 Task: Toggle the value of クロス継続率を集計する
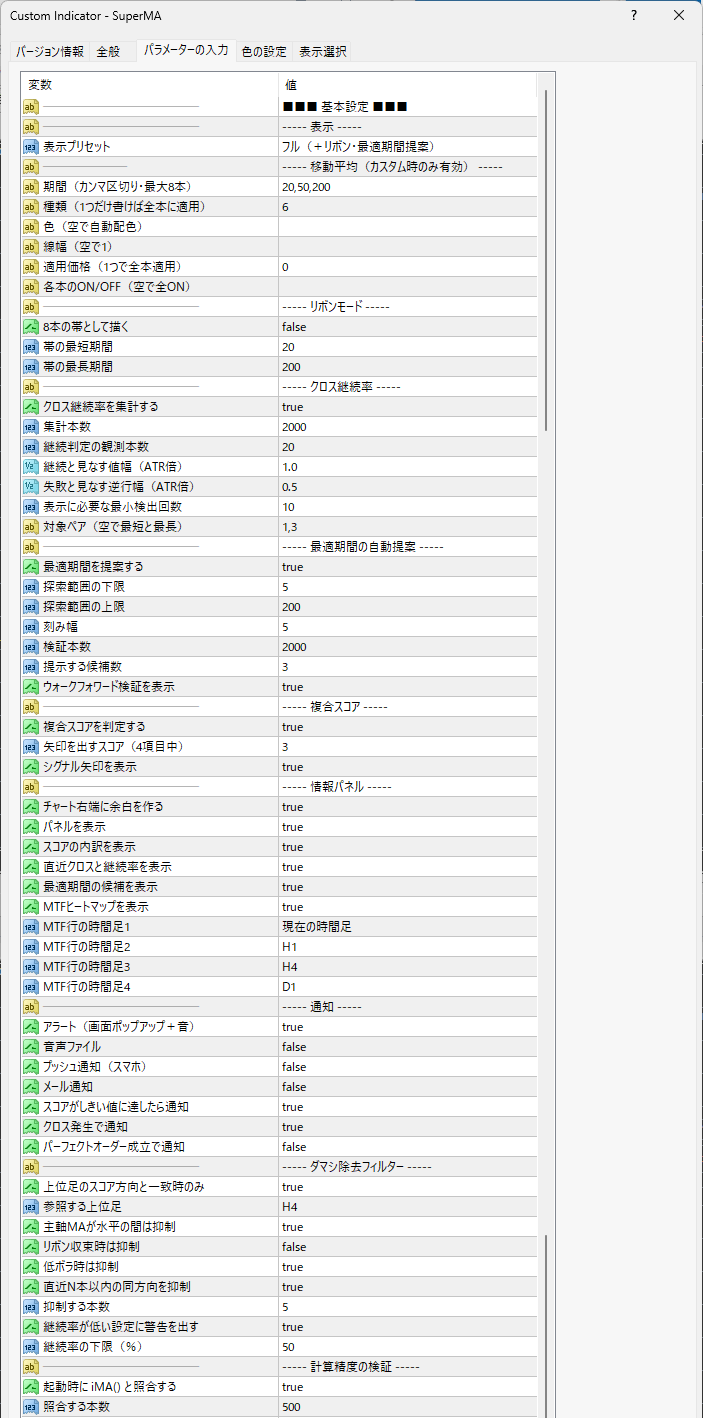coord(407,407)
